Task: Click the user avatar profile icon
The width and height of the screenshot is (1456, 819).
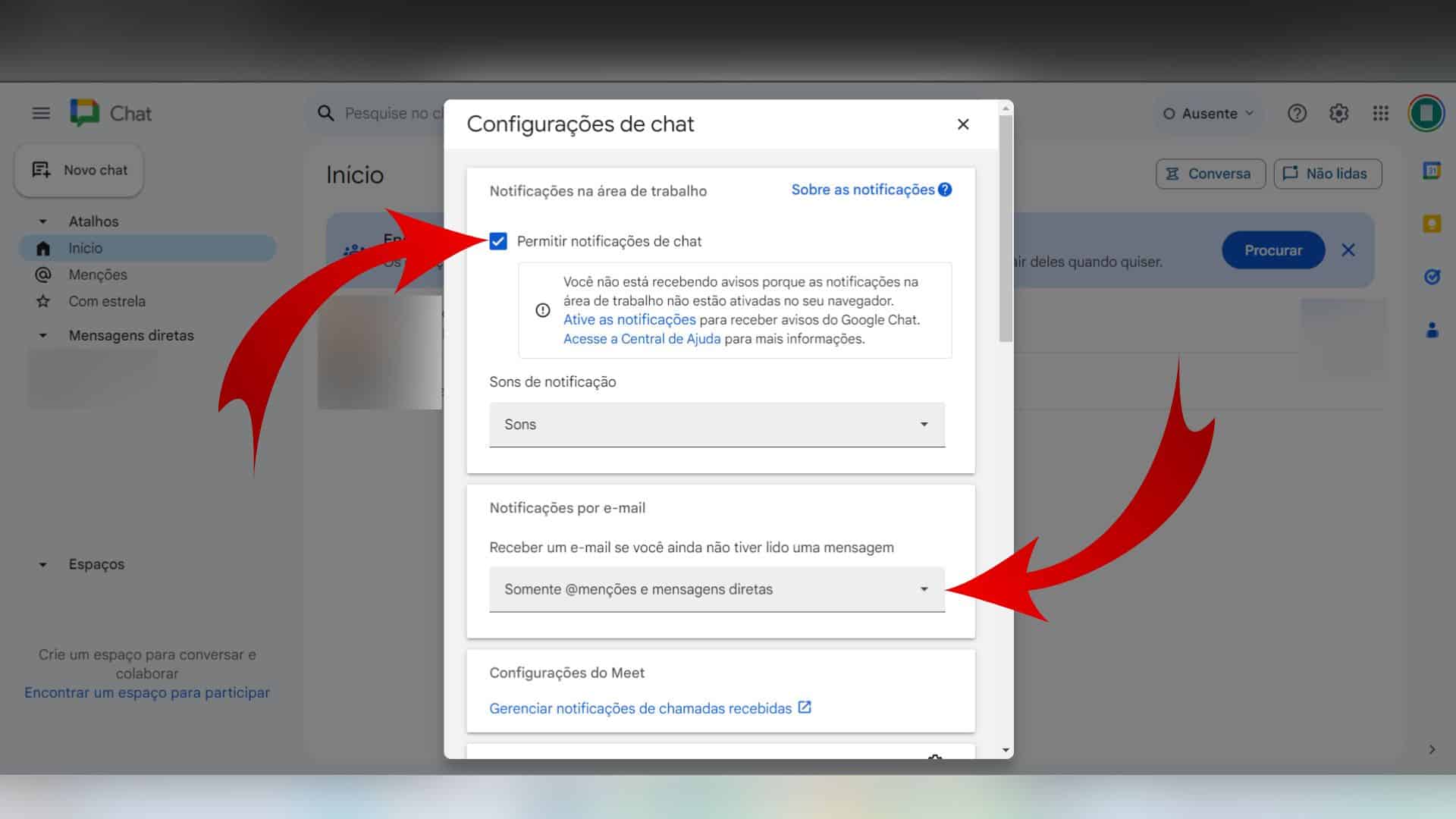Action: pyautogui.click(x=1424, y=112)
